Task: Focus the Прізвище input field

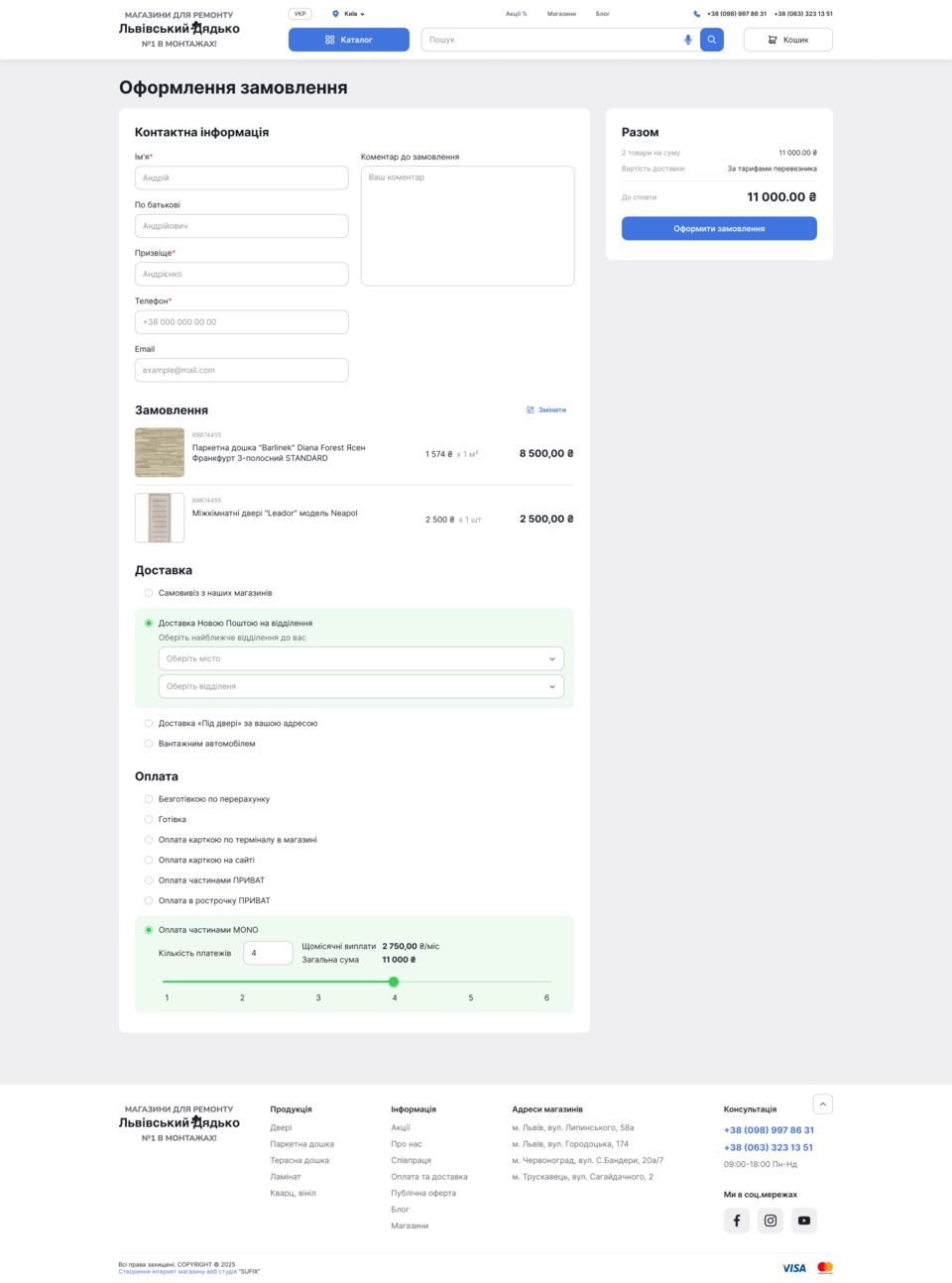Action: coord(242,274)
